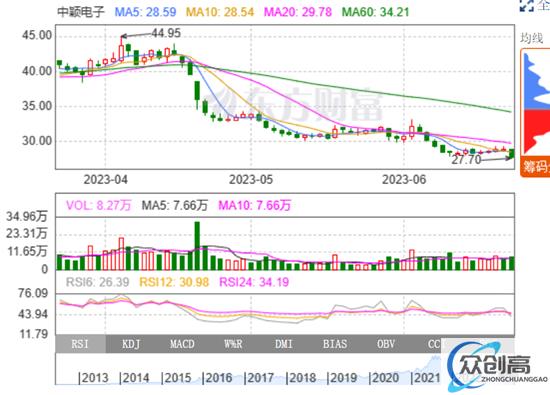This screenshot has width=550, height=395.
Task: Click the blue chip distribution histogram
Action: point(537,81)
